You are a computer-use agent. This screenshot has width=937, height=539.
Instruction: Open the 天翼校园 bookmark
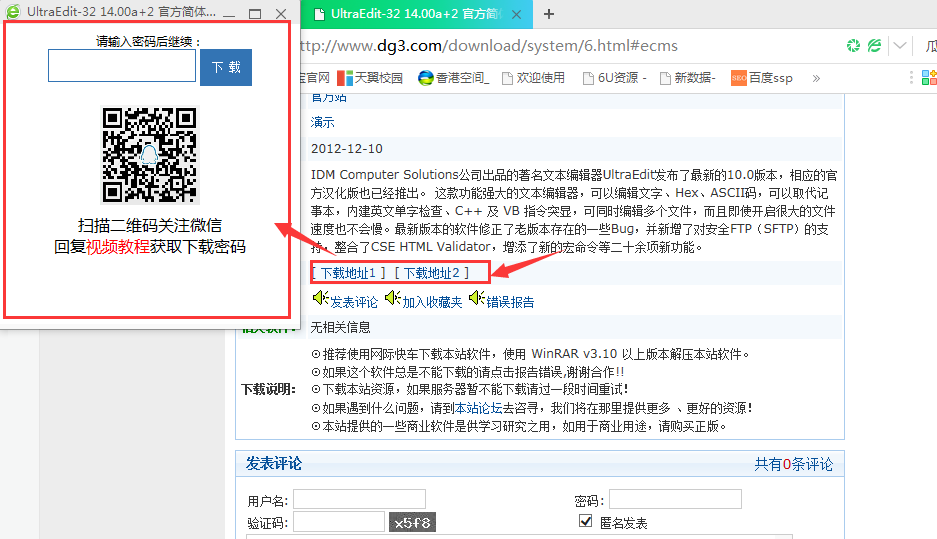pos(370,78)
